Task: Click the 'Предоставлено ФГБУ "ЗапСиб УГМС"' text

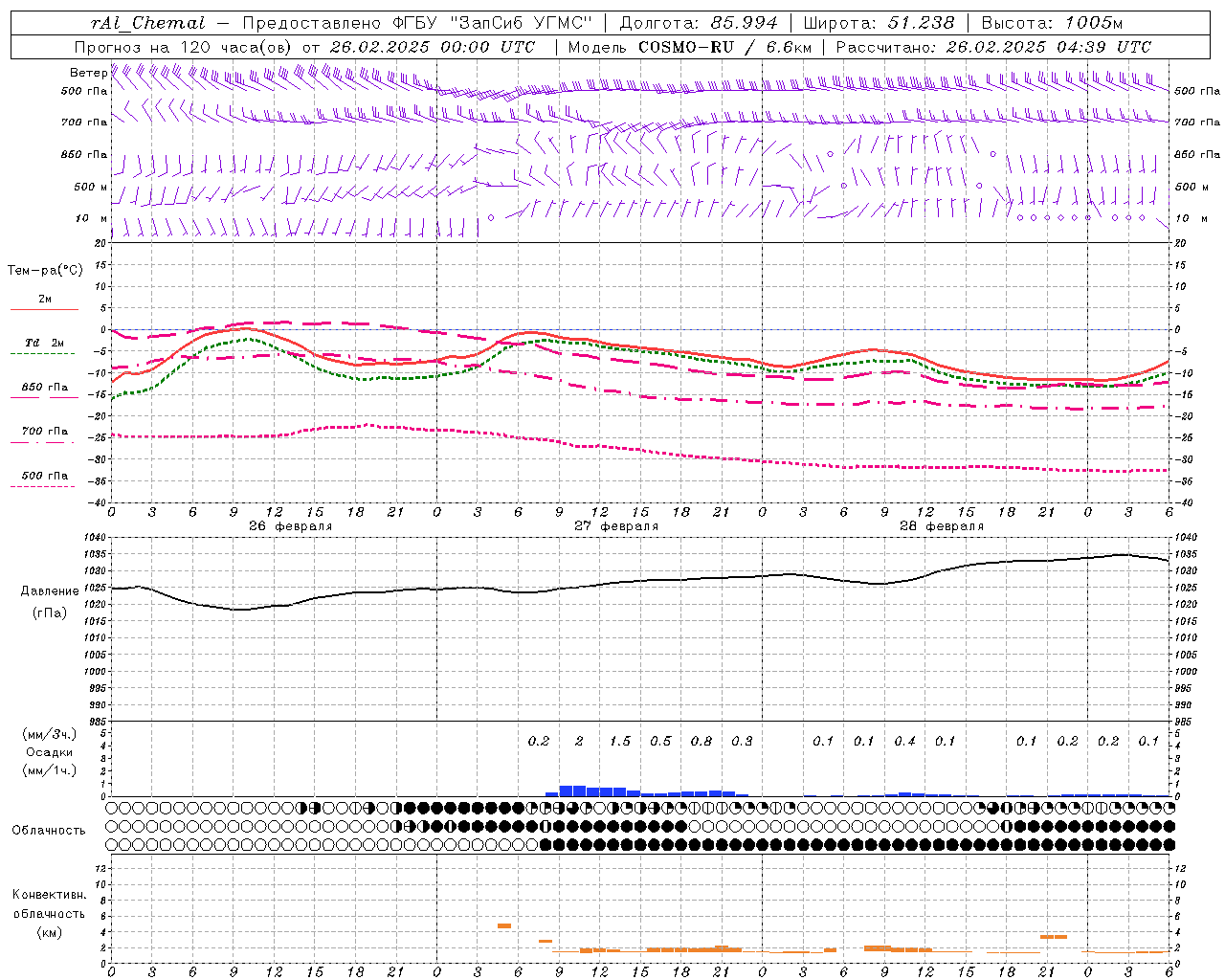Action: (x=418, y=23)
